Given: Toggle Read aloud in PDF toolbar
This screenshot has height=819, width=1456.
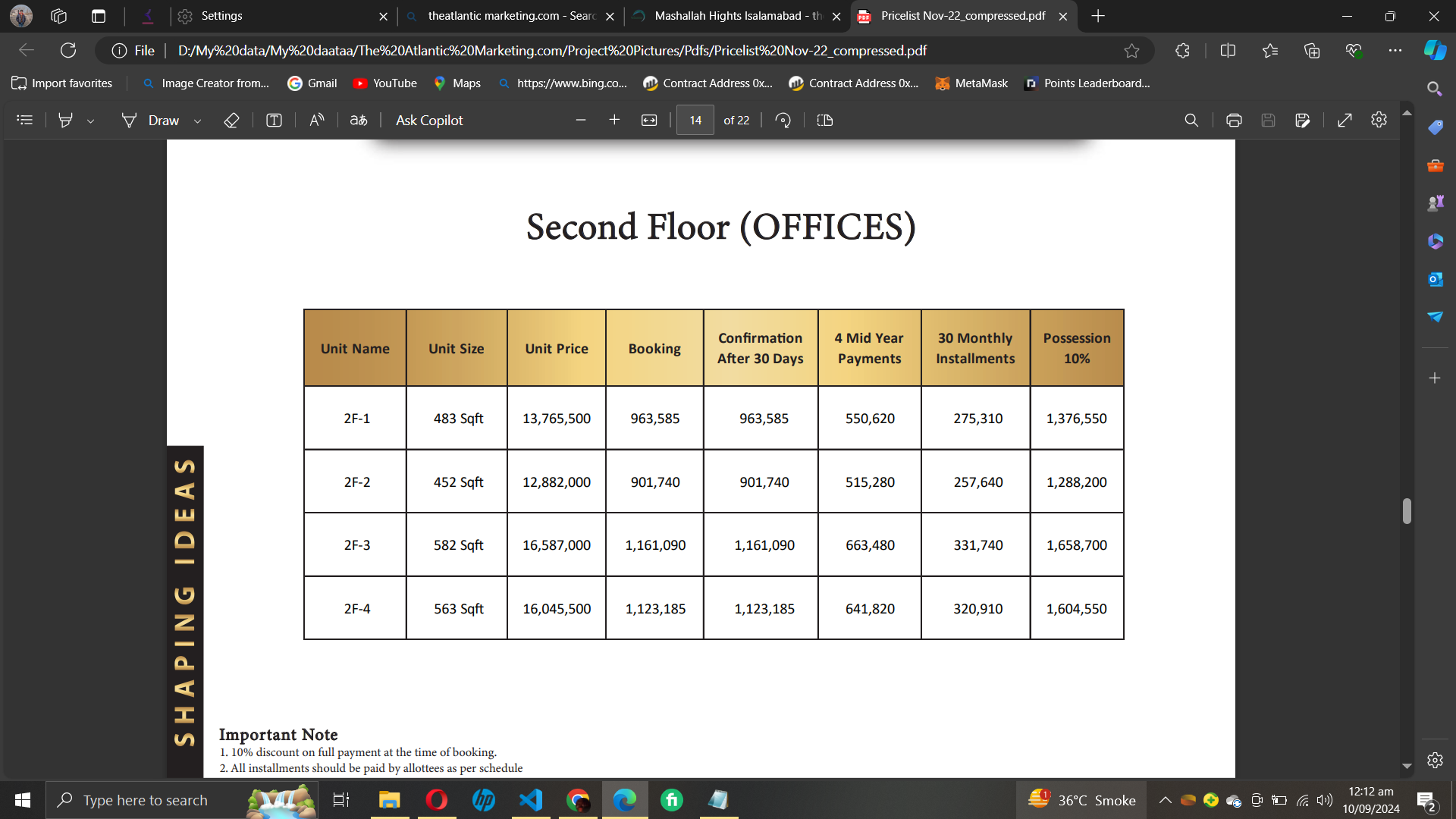Looking at the screenshot, I should [317, 120].
